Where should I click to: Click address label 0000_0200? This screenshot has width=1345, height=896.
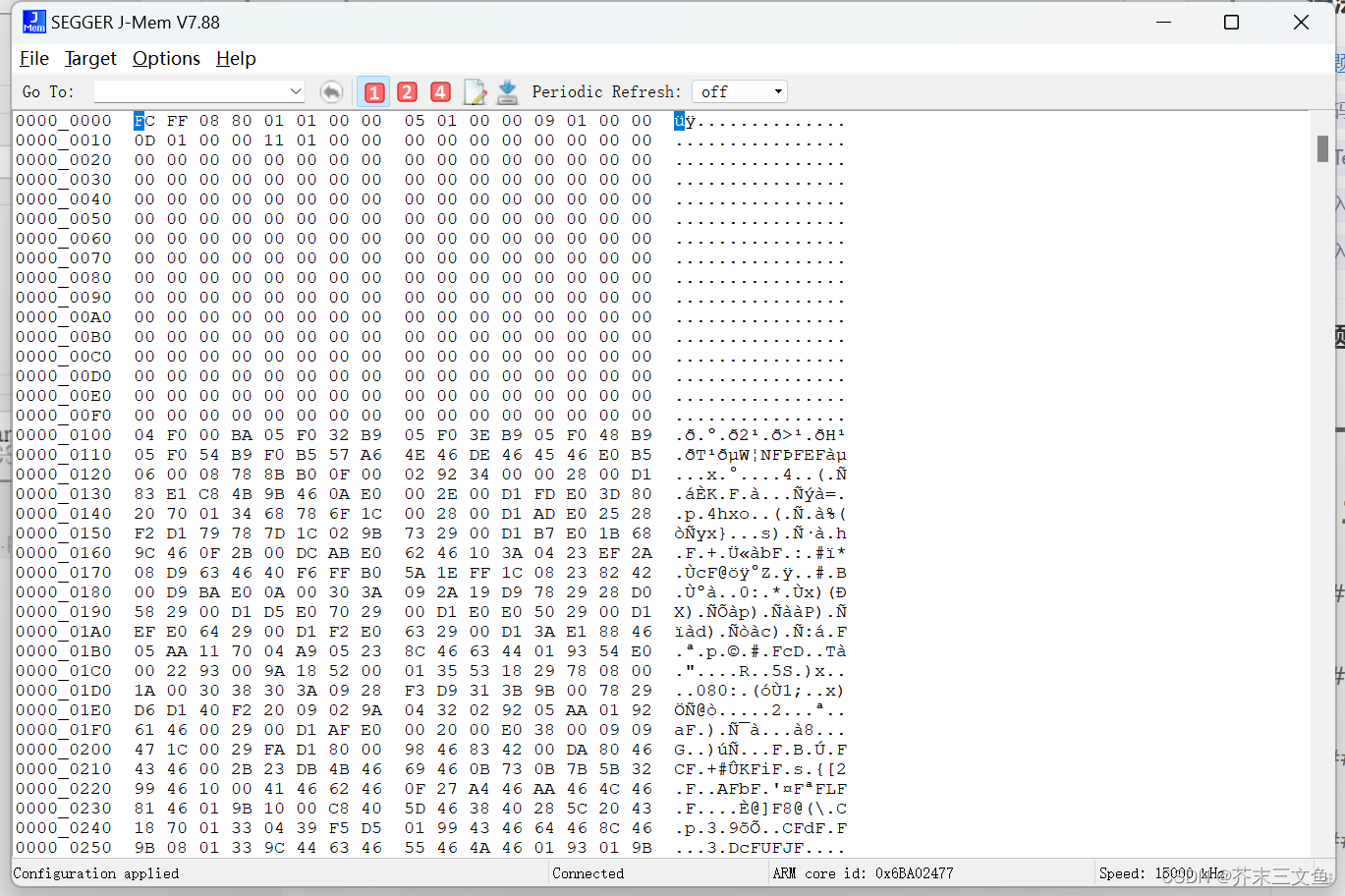pyautogui.click(x=64, y=750)
